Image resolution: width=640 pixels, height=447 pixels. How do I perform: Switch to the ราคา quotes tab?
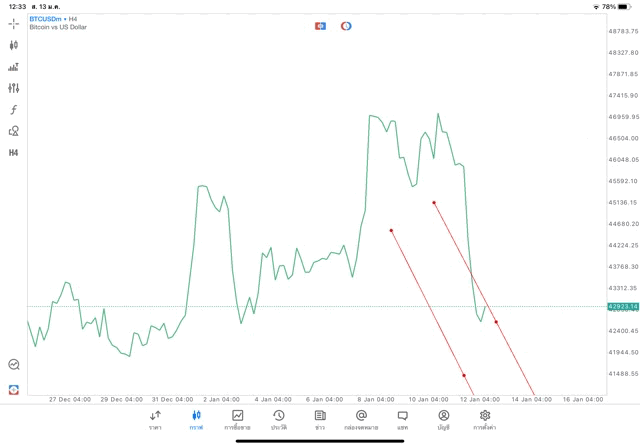coord(155,419)
